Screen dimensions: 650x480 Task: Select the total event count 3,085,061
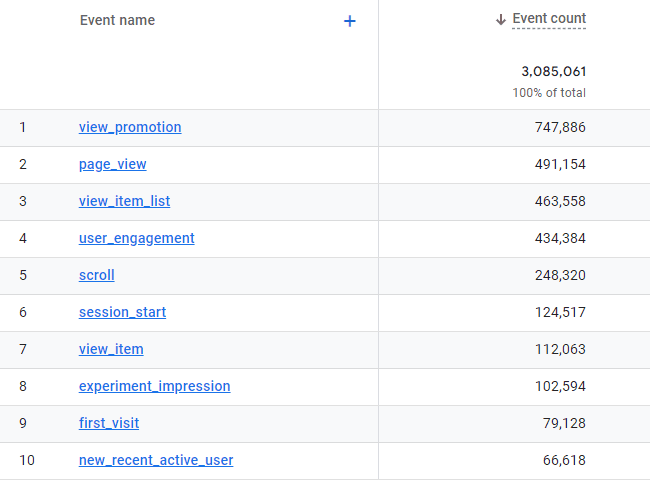553,71
